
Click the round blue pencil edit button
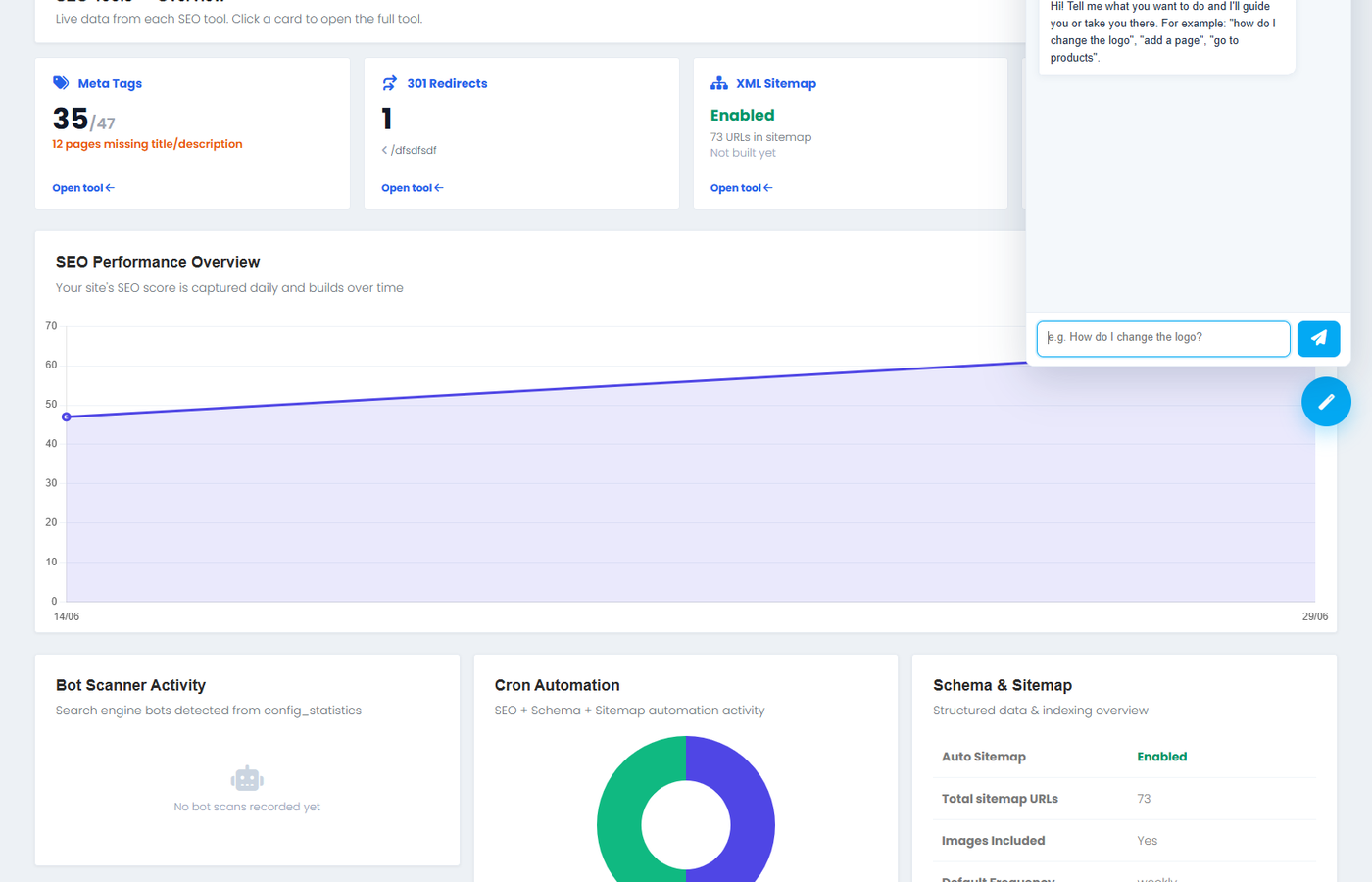(1326, 402)
